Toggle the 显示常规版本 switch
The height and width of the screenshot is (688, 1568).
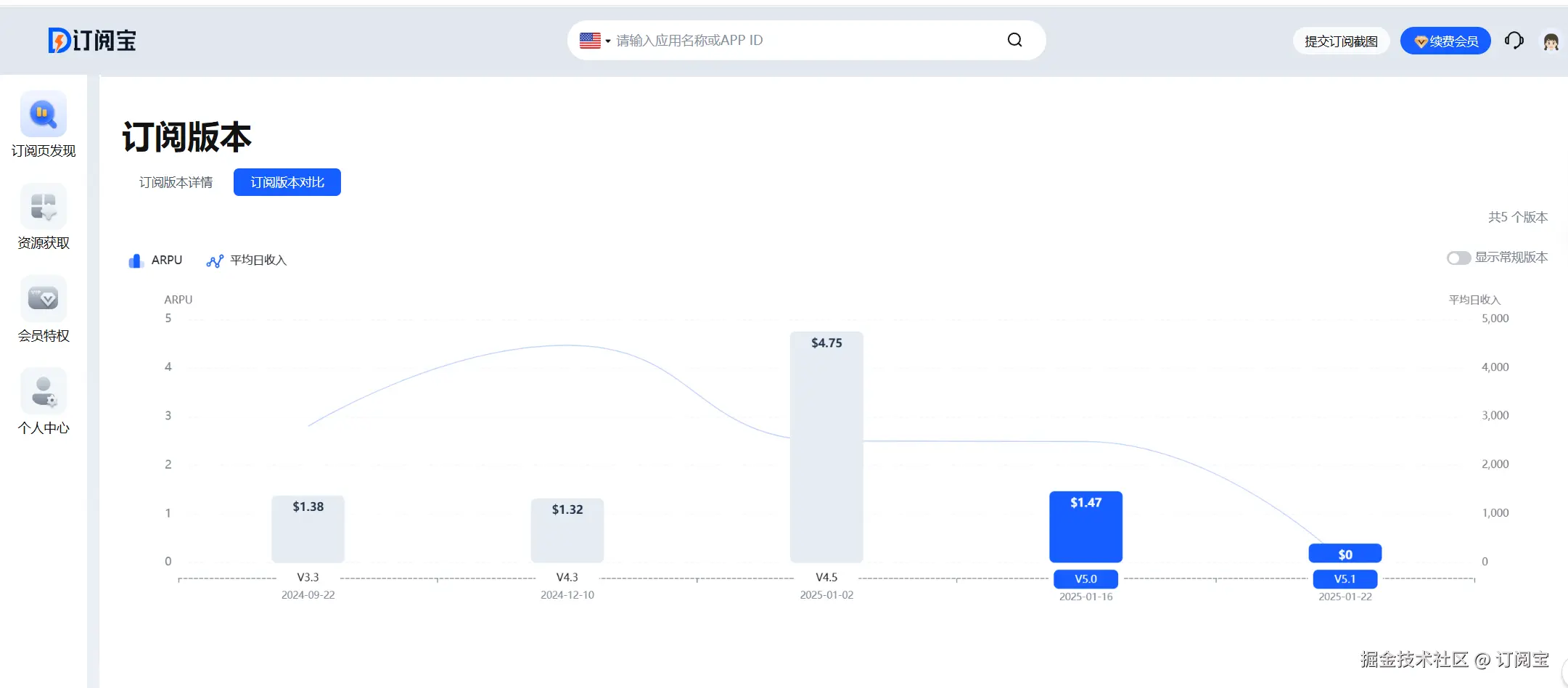tap(1458, 258)
